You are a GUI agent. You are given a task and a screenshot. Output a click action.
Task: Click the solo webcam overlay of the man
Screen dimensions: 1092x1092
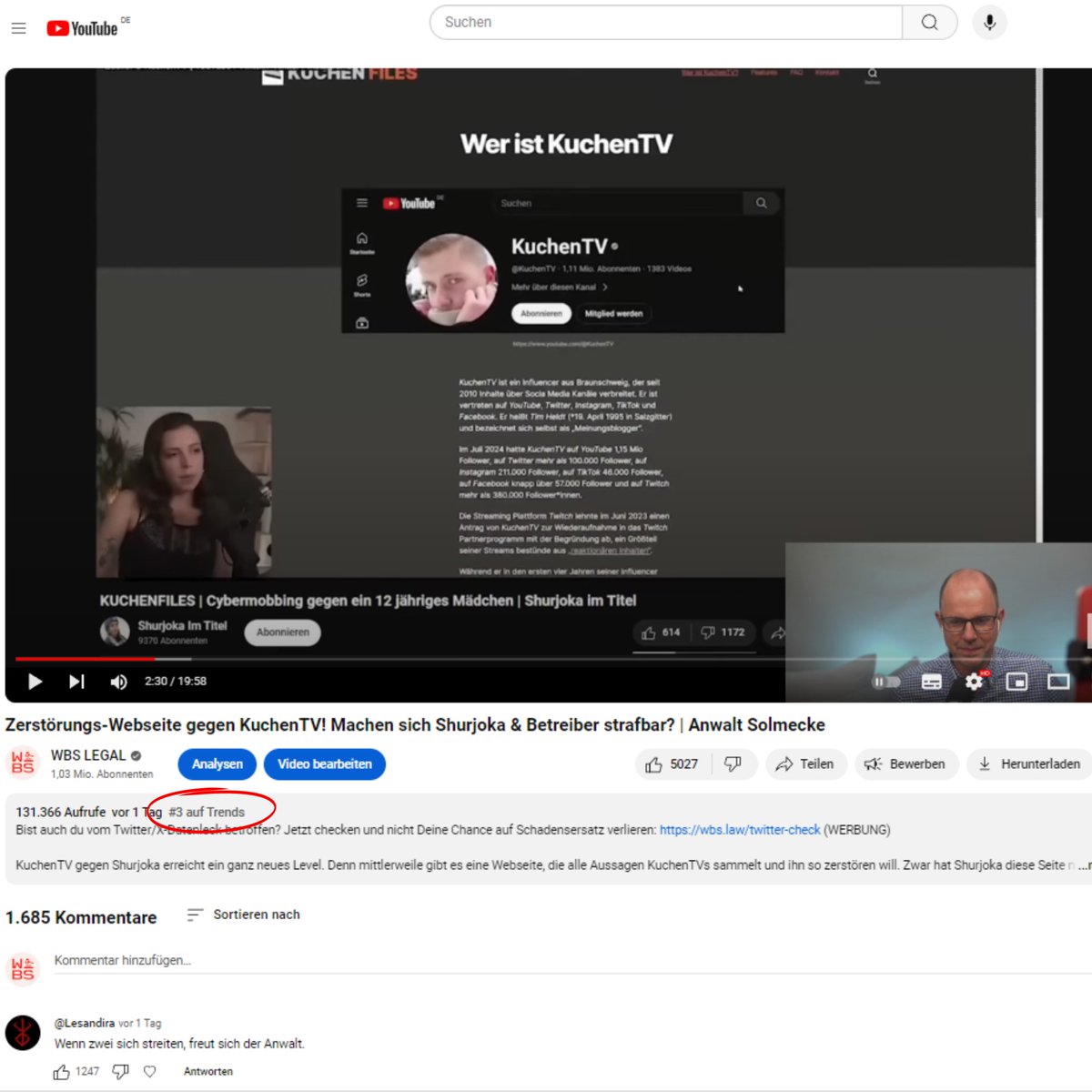point(938,622)
